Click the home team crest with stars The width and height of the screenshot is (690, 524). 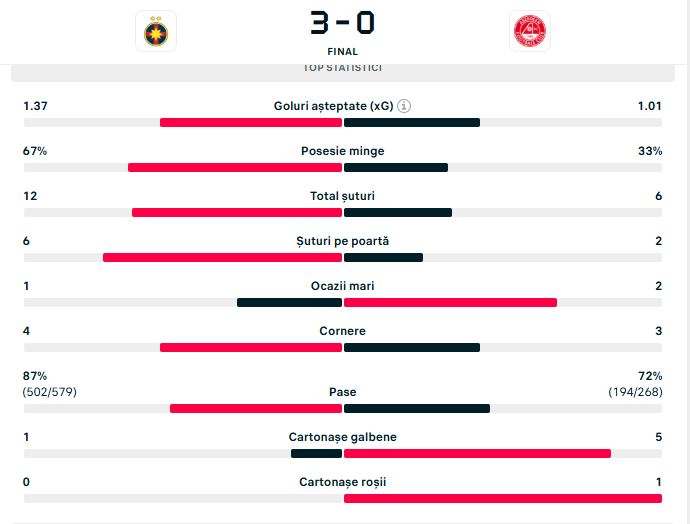click(x=156, y=31)
